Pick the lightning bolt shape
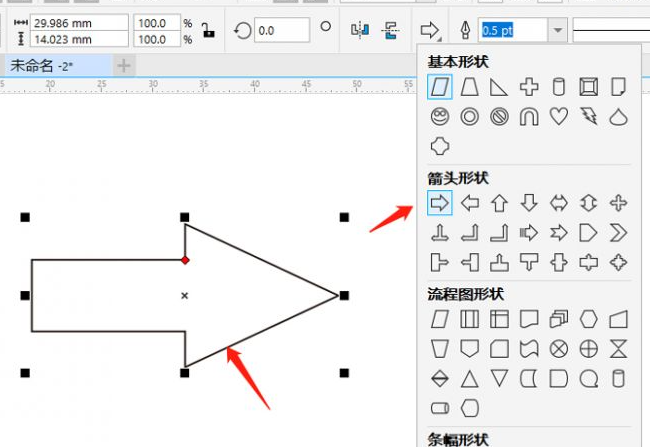The height and width of the screenshot is (447, 650). pos(589,116)
